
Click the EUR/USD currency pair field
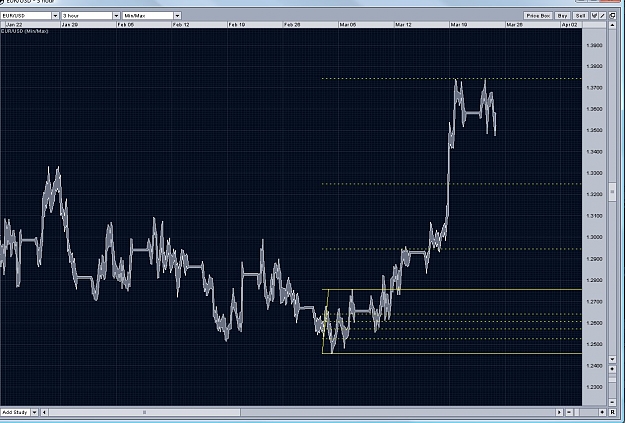point(26,16)
